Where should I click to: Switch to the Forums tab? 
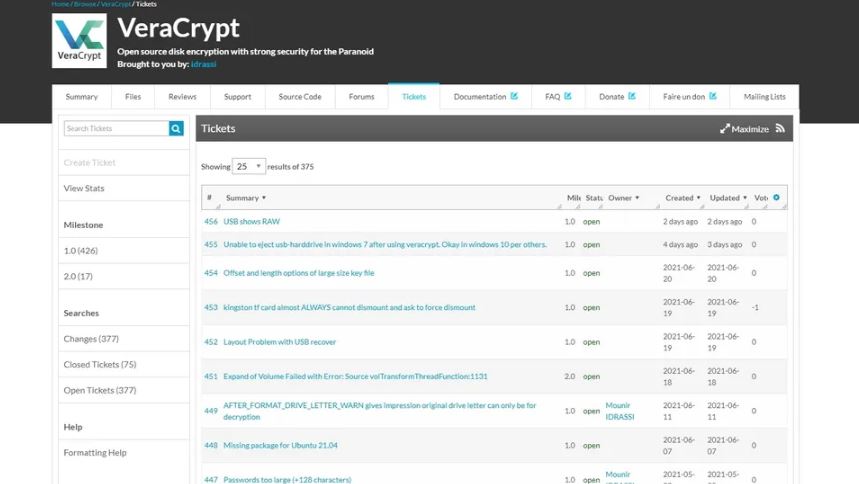362,96
